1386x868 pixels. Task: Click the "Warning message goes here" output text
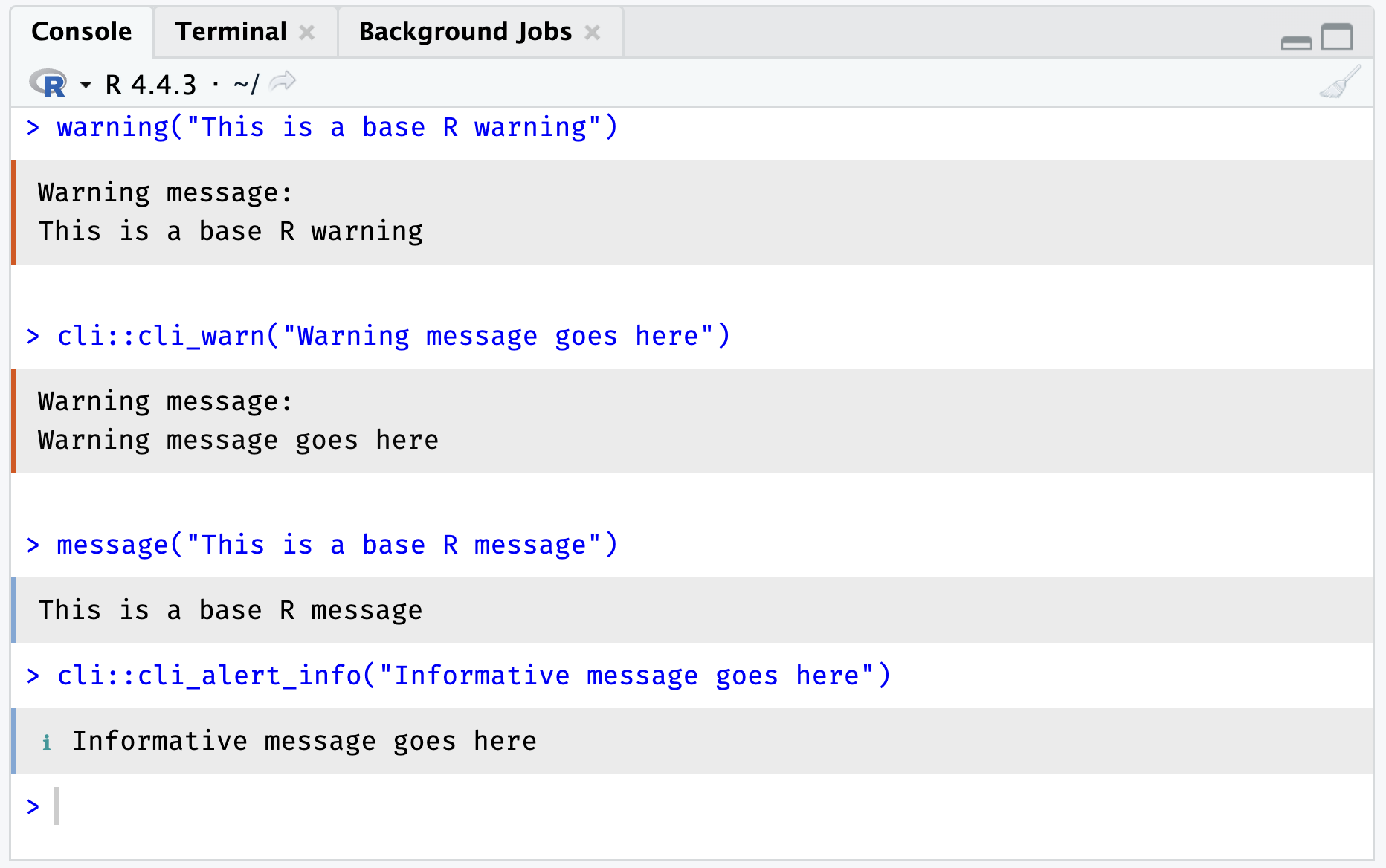click(x=238, y=441)
